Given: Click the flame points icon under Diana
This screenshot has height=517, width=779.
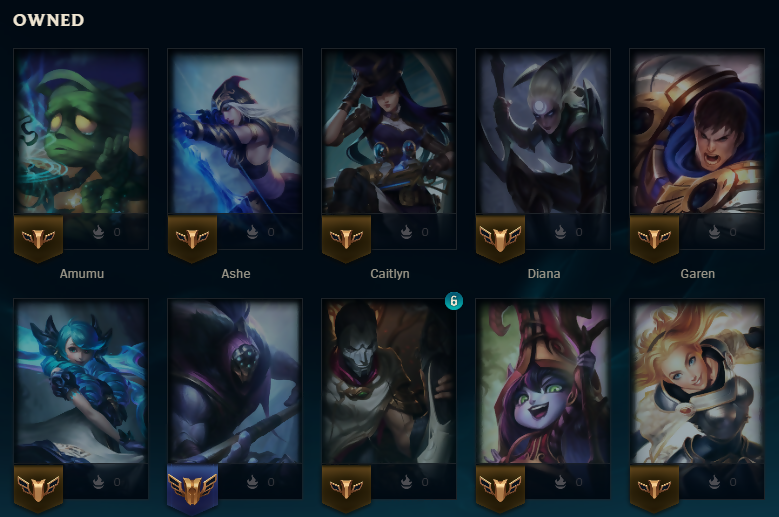Looking at the screenshot, I should (560, 232).
